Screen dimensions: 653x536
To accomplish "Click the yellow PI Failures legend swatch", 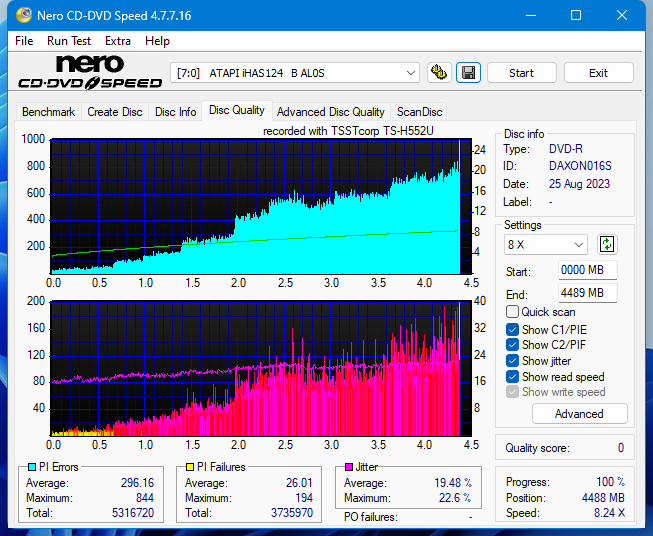I will (190, 467).
